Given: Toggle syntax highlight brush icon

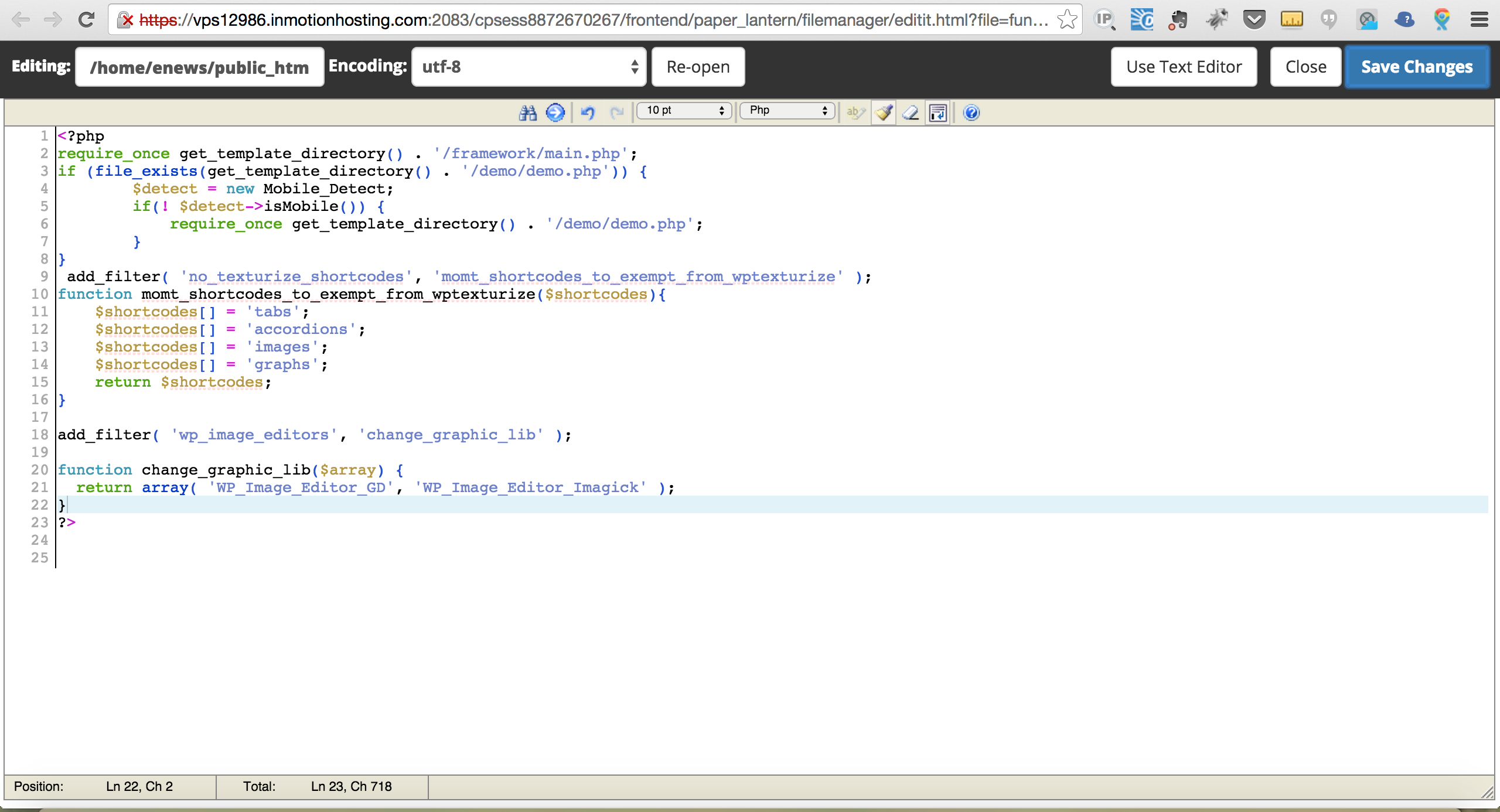Looking at the screenshot, I should coord(884,112).
